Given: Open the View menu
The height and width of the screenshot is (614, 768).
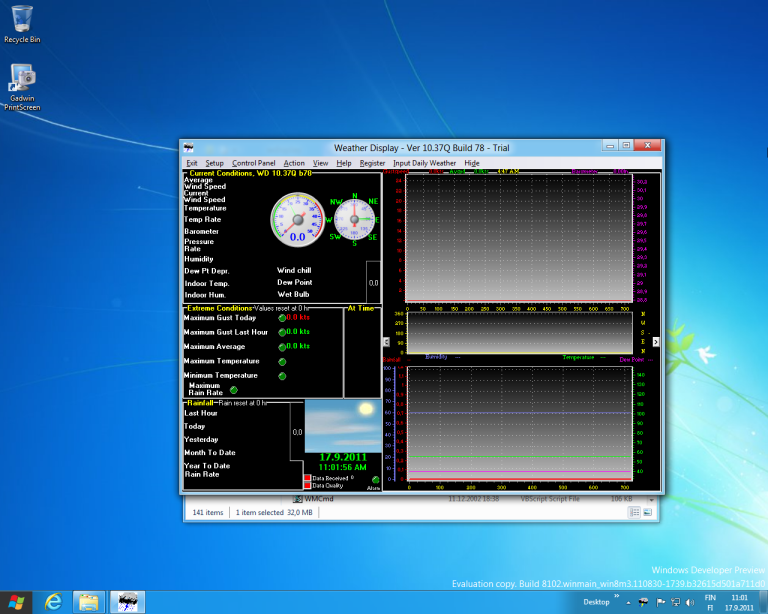Looking at the screenshot, I should 320,163.
